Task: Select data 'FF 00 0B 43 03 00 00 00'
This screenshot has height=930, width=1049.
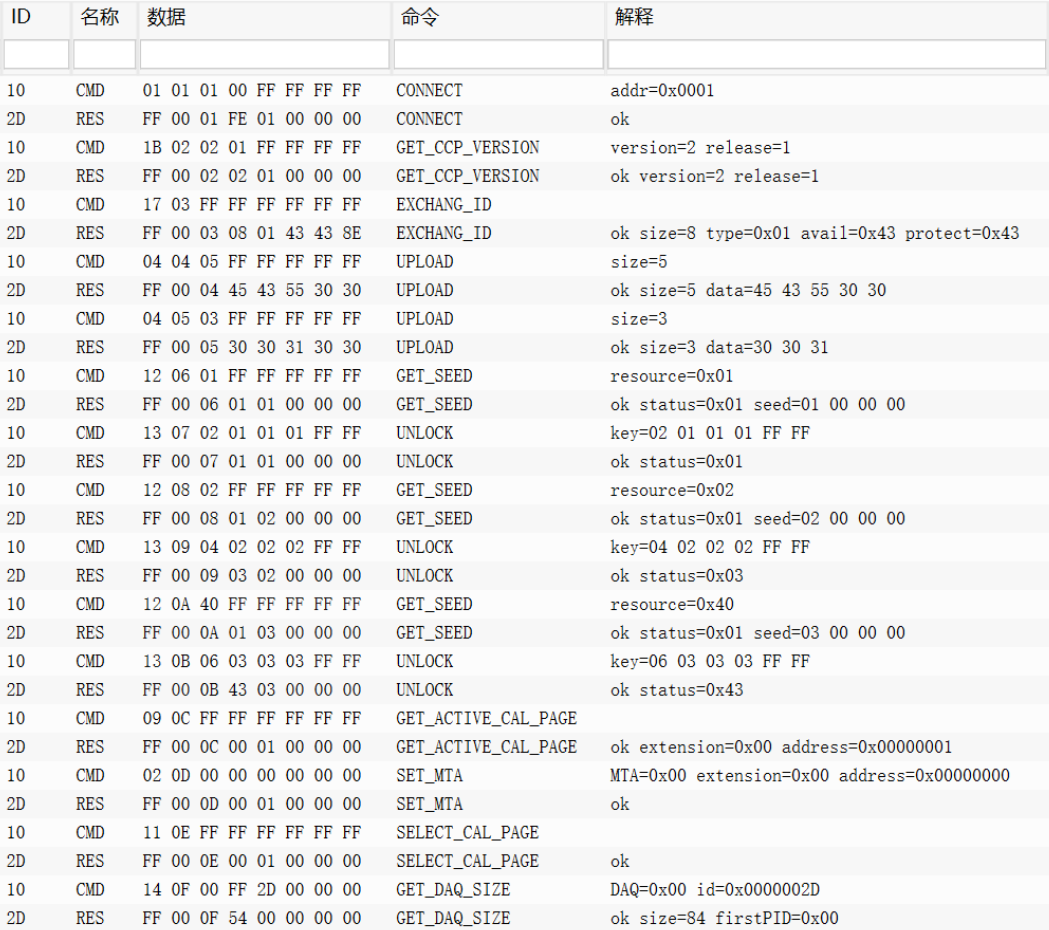Action: (x=252, y=690)
